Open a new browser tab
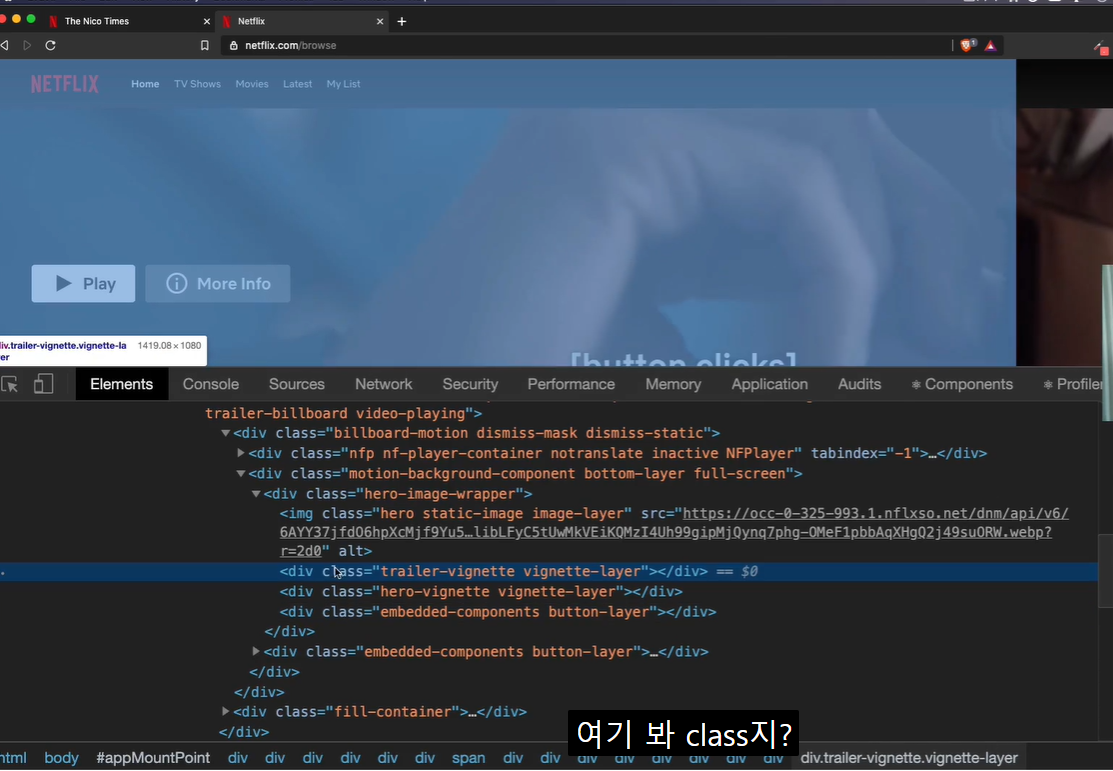Screen dimensions: 1113x771 pyautogui.click(x=402, y=21)
